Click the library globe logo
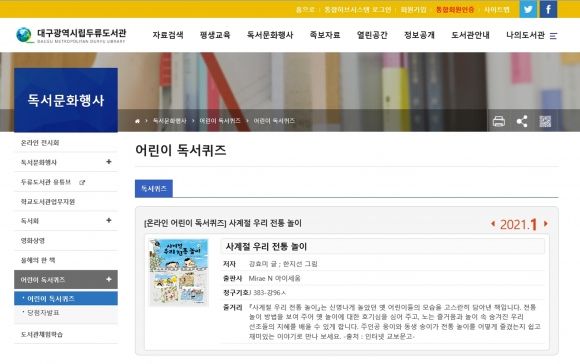The height and width of the screenshot is (364, 580). click(24, 35)
